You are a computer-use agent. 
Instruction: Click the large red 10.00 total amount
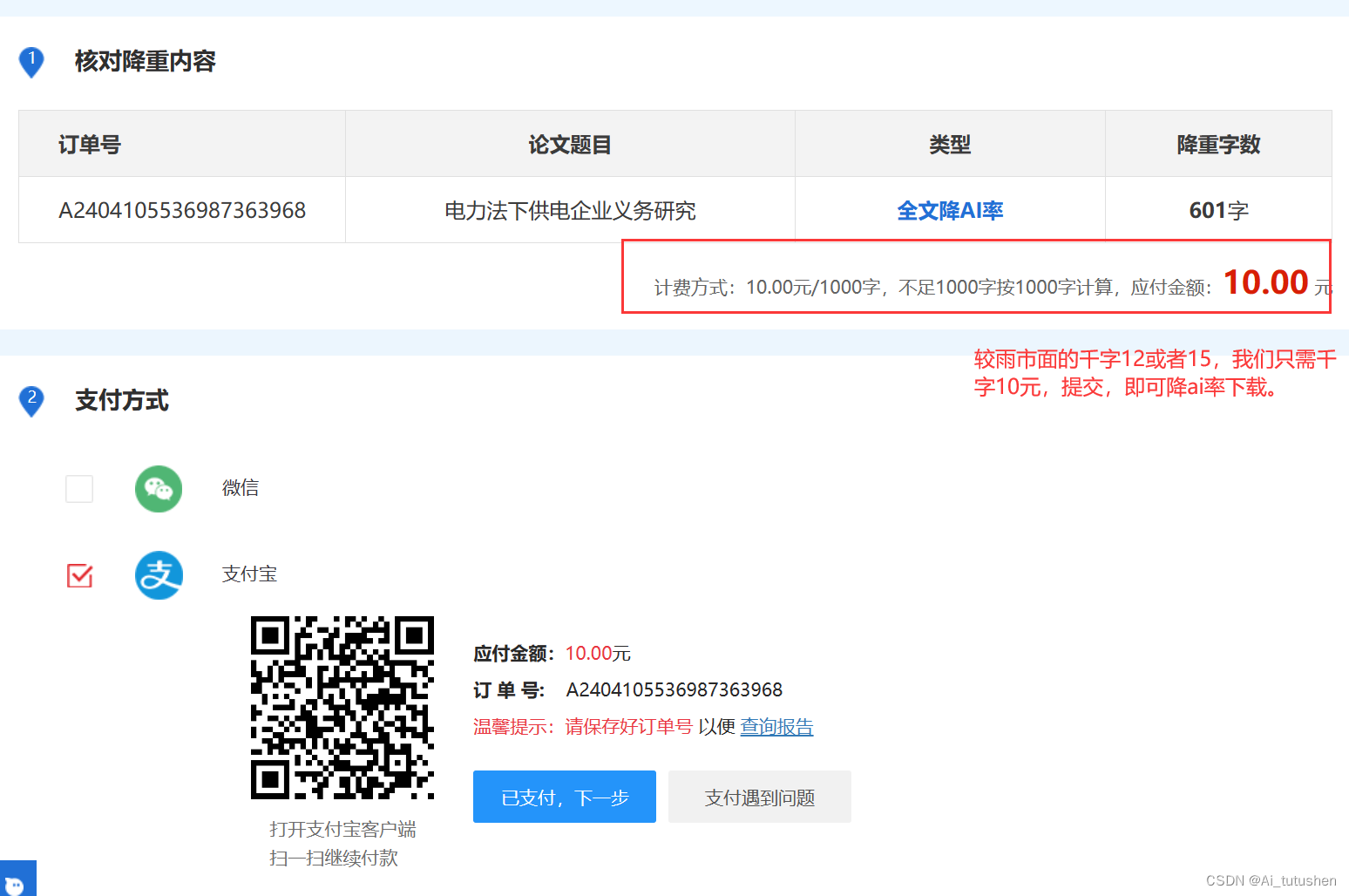click(x=1265, y=282)
